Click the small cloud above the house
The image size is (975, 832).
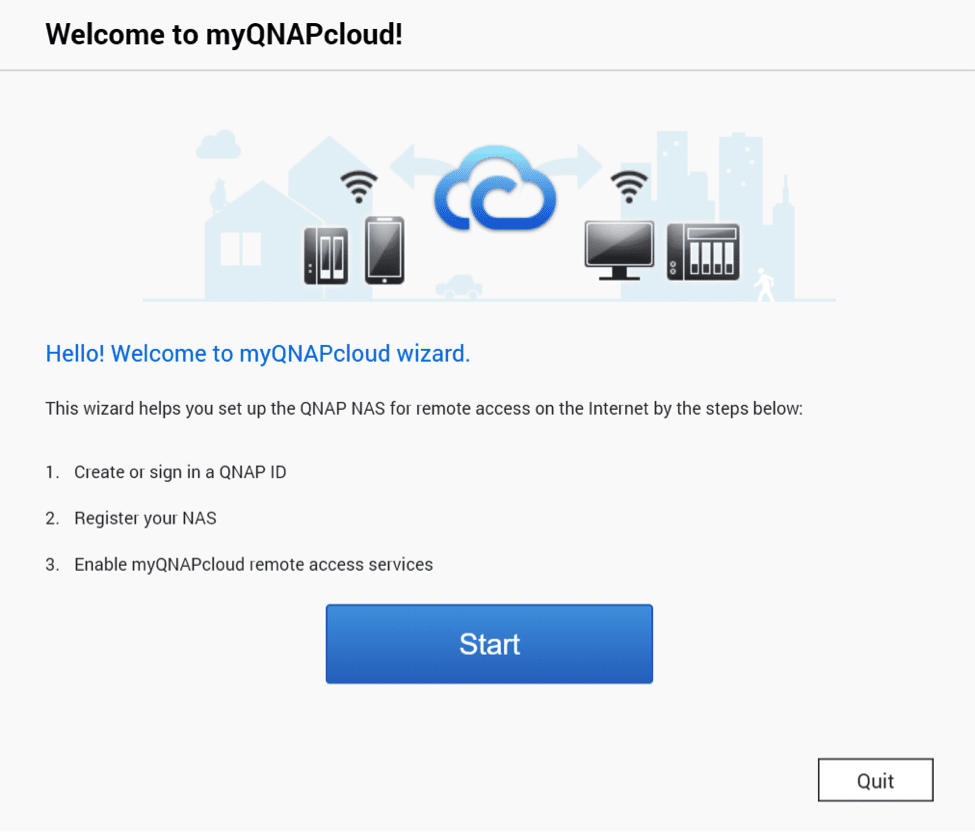tap(219, 144)
